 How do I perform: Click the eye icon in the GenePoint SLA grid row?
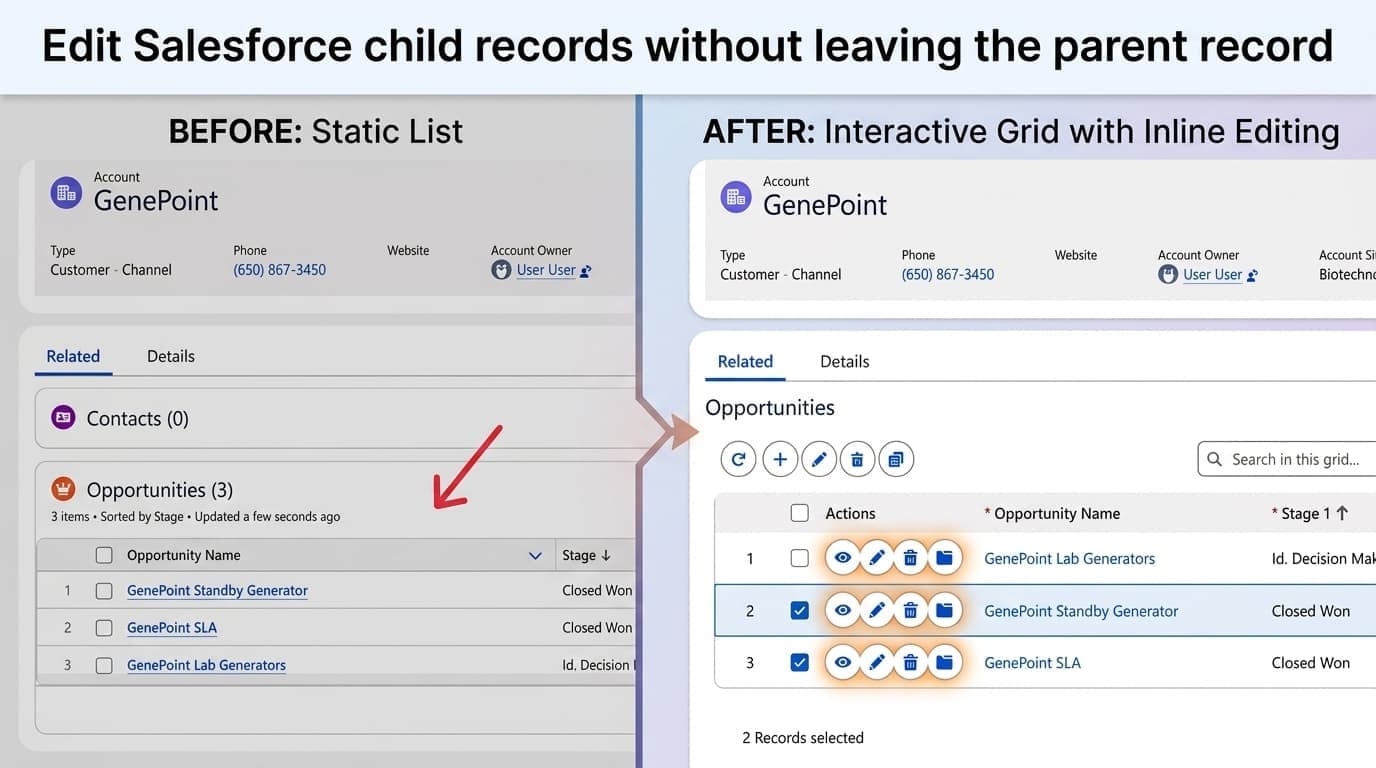(843, 662)
